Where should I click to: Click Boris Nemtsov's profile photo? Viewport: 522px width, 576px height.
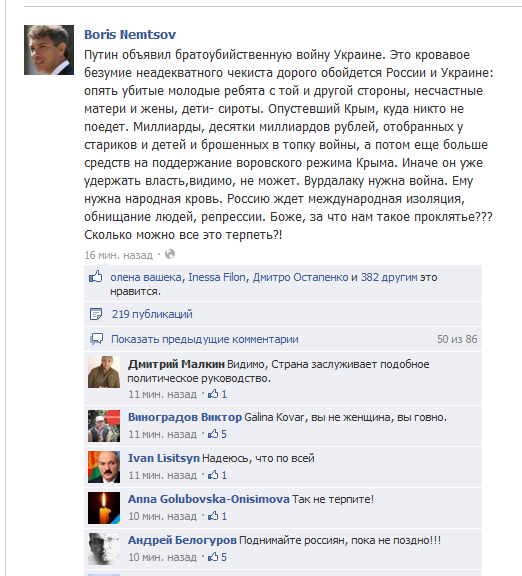[49, 50]
